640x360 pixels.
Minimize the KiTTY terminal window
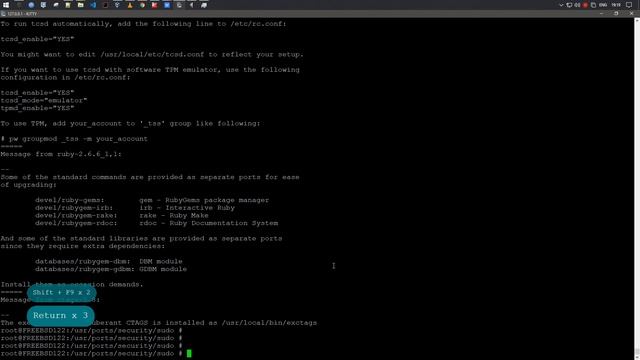601,13
